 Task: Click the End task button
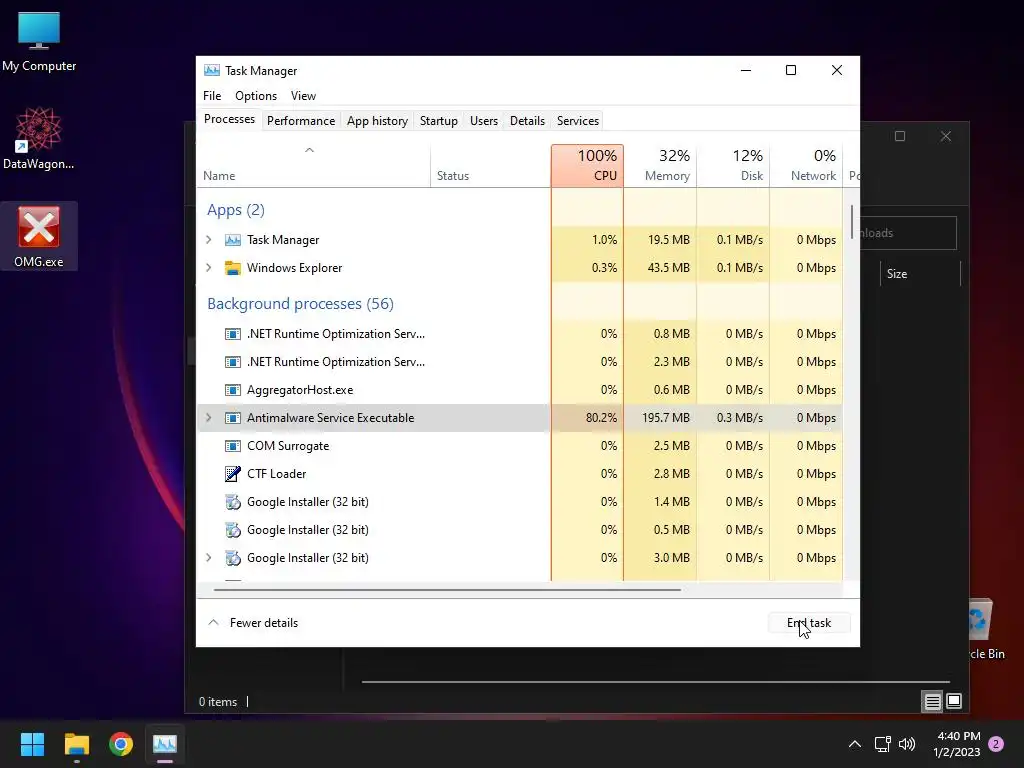[x=809, y=623]
